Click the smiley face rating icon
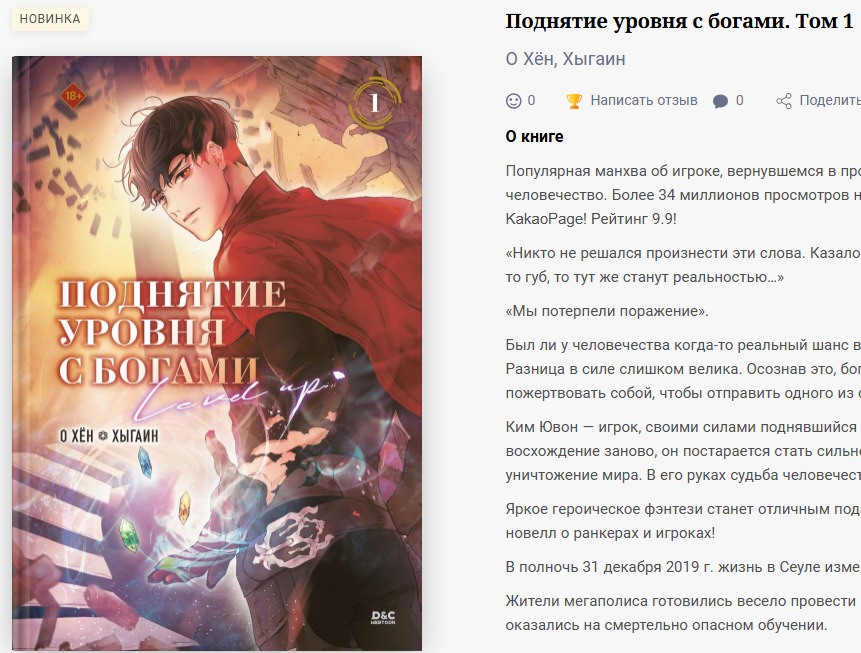Image resolution: width=861 pixels, height=653 pixels. pyautogui.click(x=513, y=101)
